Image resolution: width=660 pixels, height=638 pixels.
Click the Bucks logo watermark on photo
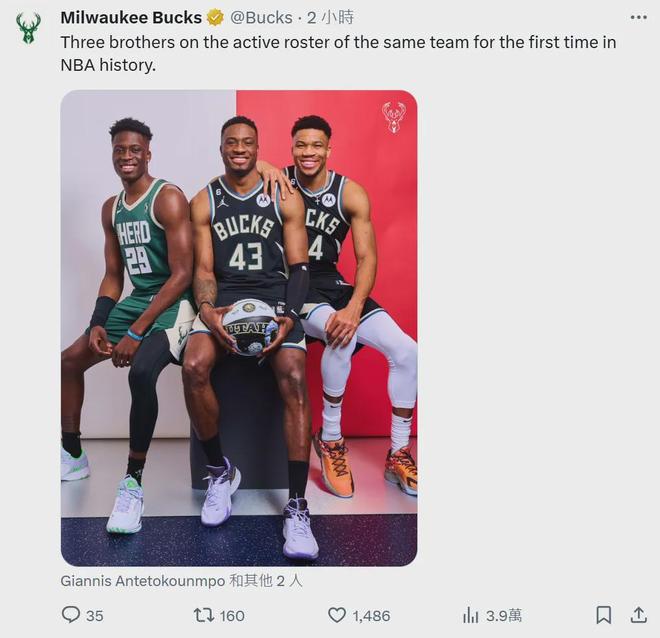[393, 116]
